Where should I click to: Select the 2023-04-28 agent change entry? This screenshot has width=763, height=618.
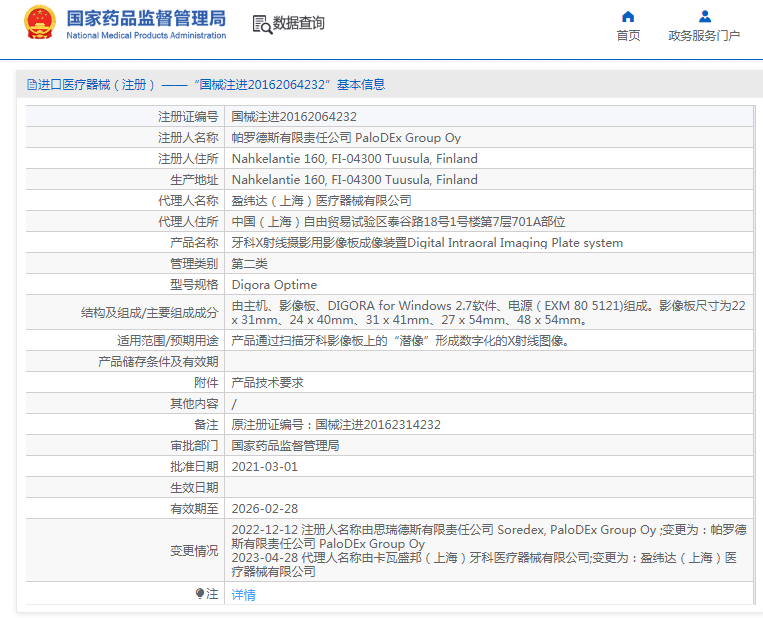(x=484, y=564)
